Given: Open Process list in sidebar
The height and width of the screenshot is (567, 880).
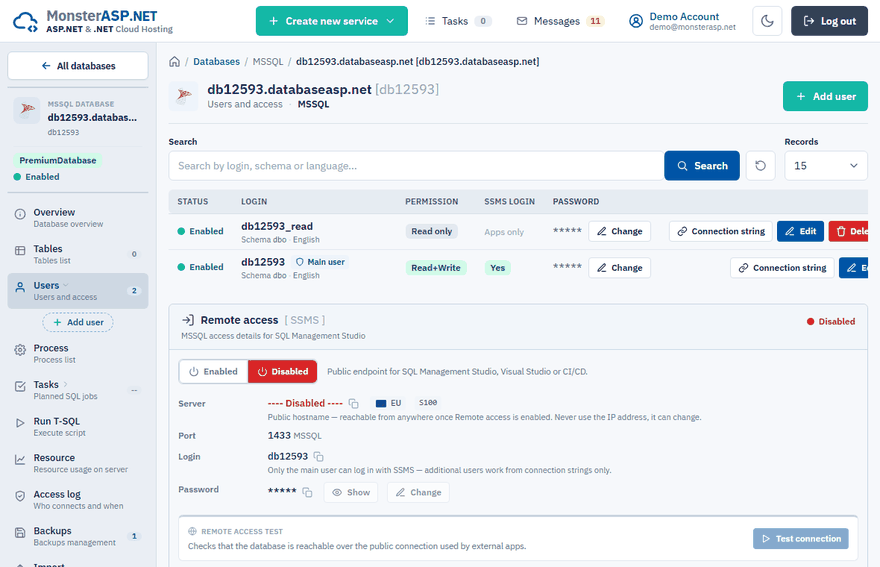Looking at the screenshot, I should pyautogui.click(x=78, y=354).
